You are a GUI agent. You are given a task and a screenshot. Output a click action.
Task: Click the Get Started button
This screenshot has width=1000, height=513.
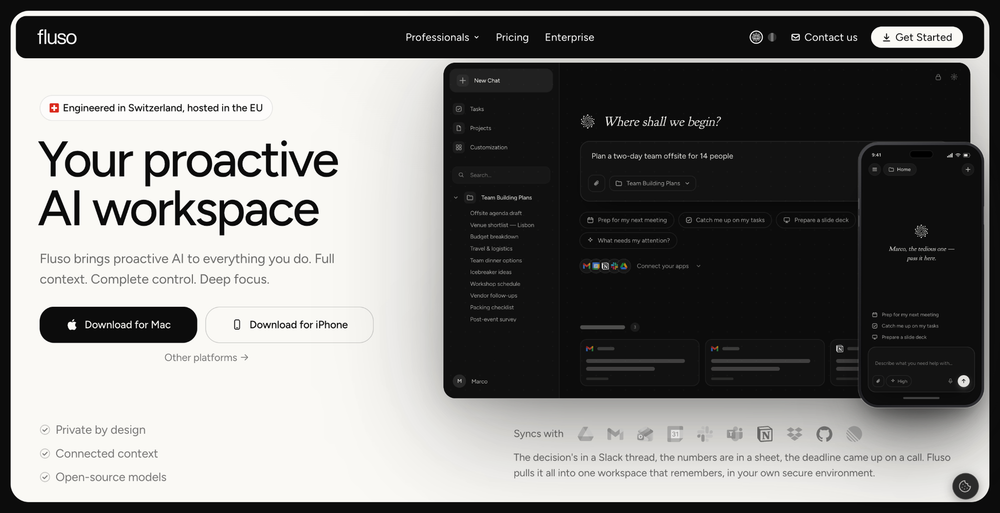click(x=916, y=37)
